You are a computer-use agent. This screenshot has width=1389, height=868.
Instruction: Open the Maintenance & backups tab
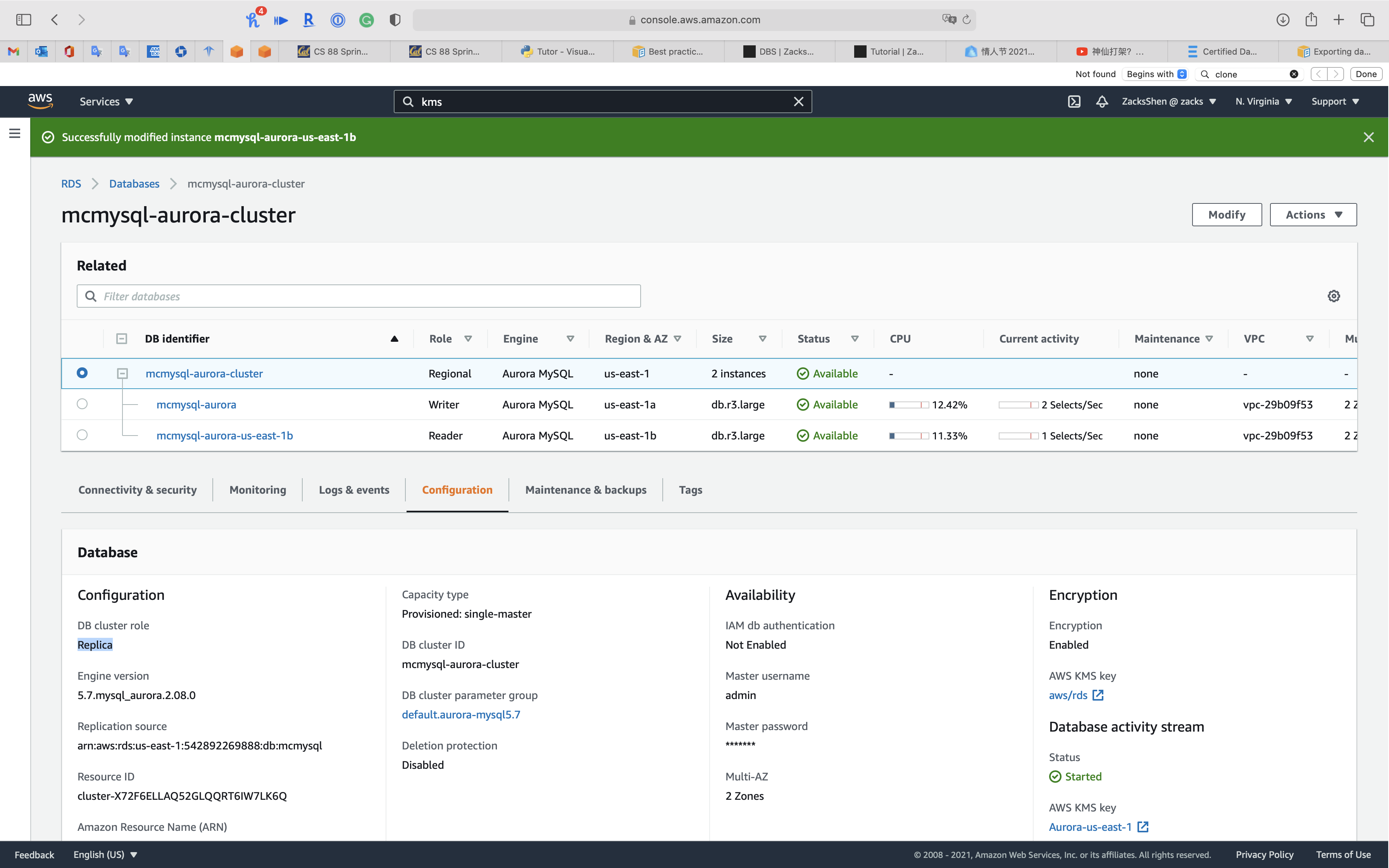click(x=586, y=490)
